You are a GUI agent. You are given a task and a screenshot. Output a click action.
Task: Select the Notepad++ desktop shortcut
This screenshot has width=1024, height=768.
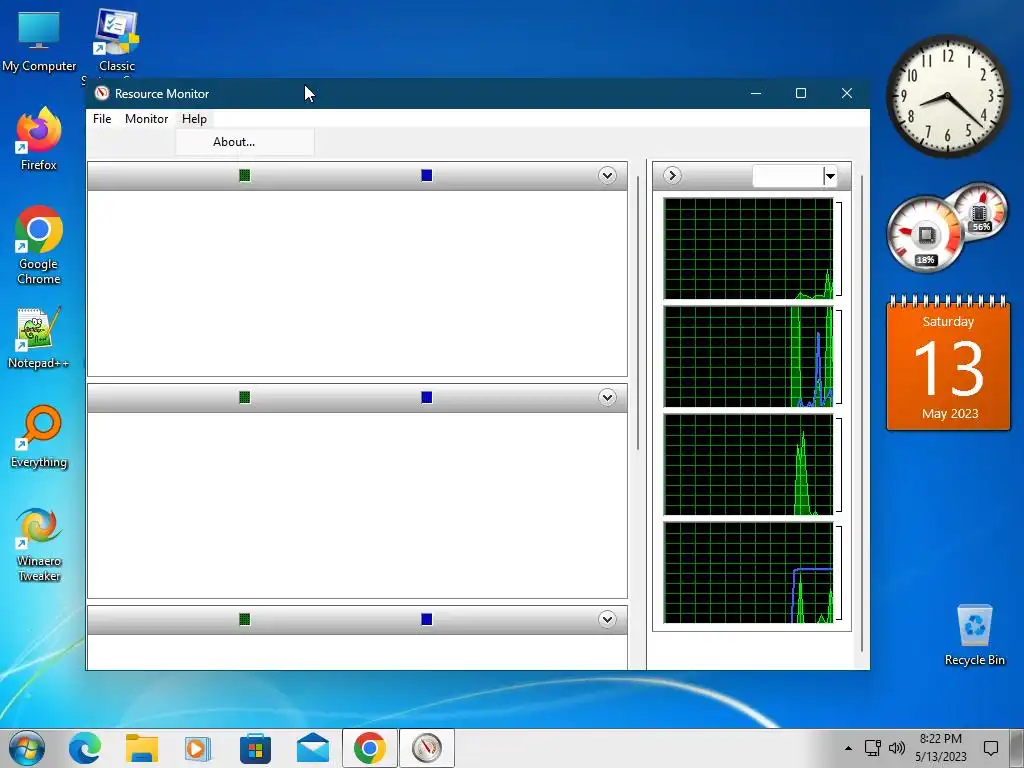(39, 338)
